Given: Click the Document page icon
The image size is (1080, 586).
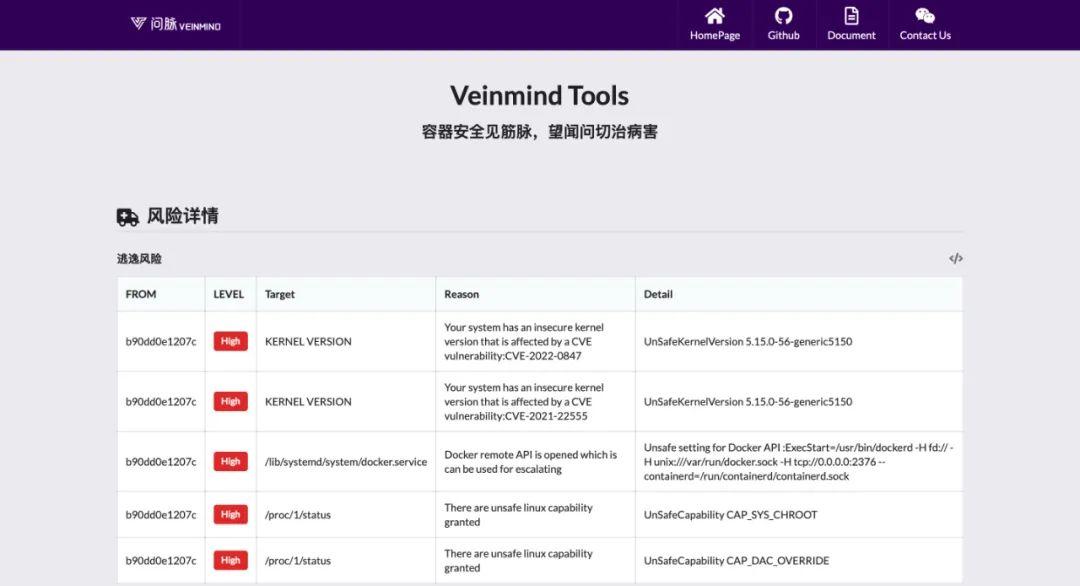Looking at the screenshot, I should (851, 16).
